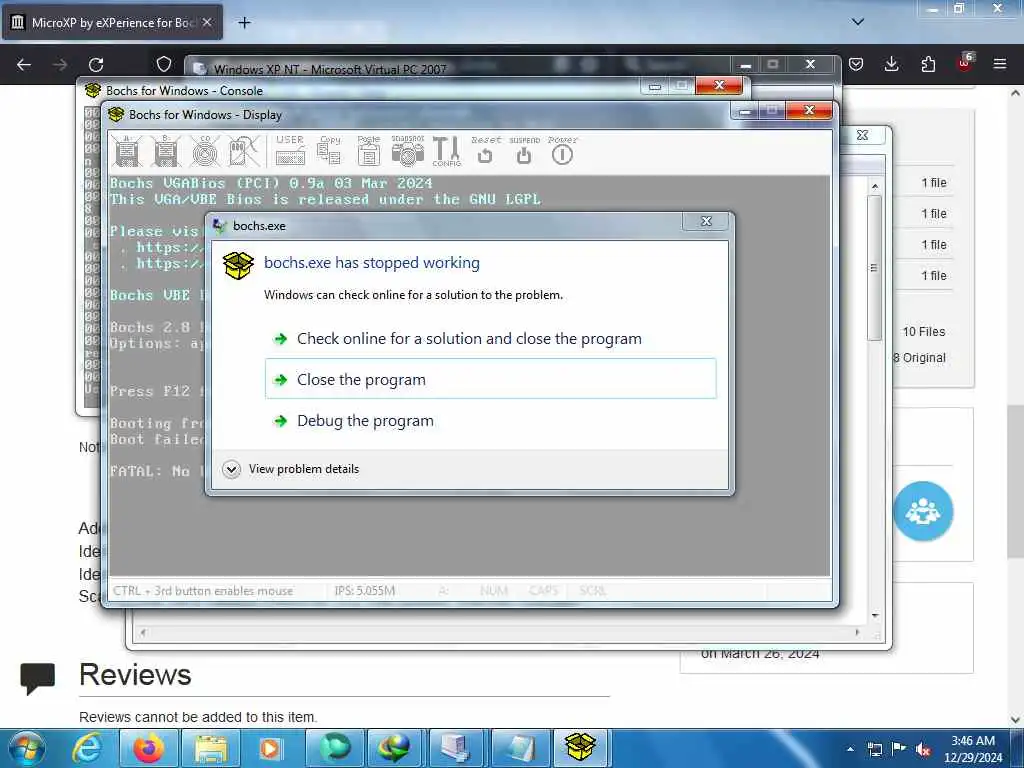The image size is (1024, 768).
Task: Click the Paste icon in Bochs toolbar
Action: tap(368, 150)
